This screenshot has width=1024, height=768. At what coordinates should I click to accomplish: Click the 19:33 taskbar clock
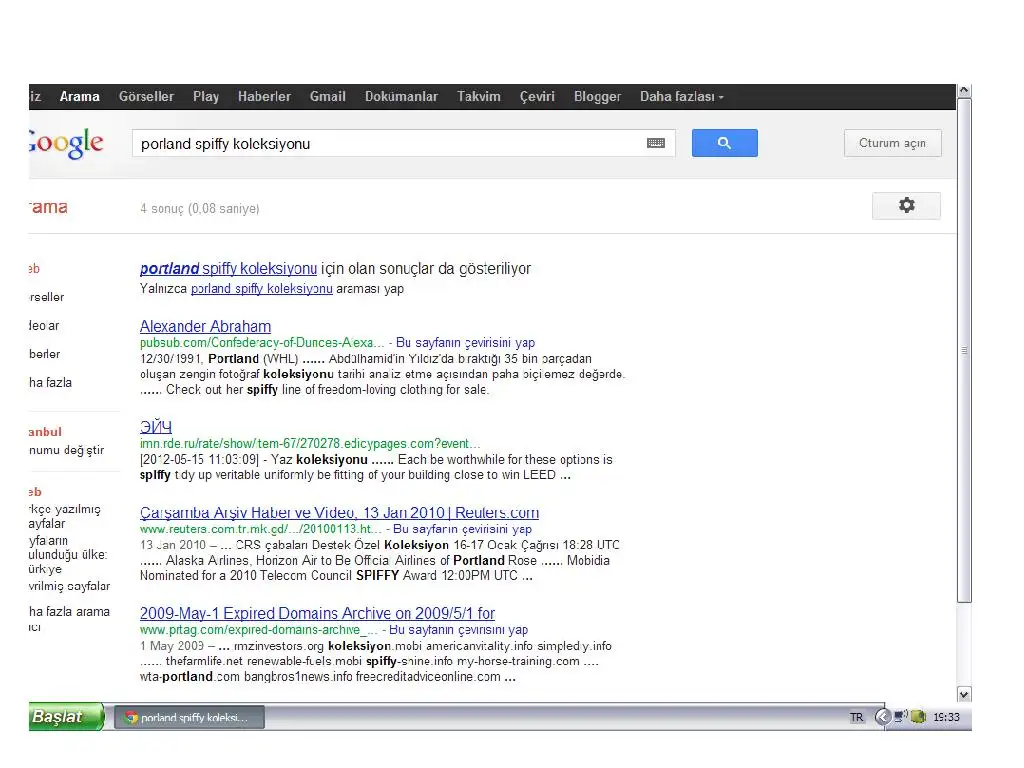(x=946, y=717)
